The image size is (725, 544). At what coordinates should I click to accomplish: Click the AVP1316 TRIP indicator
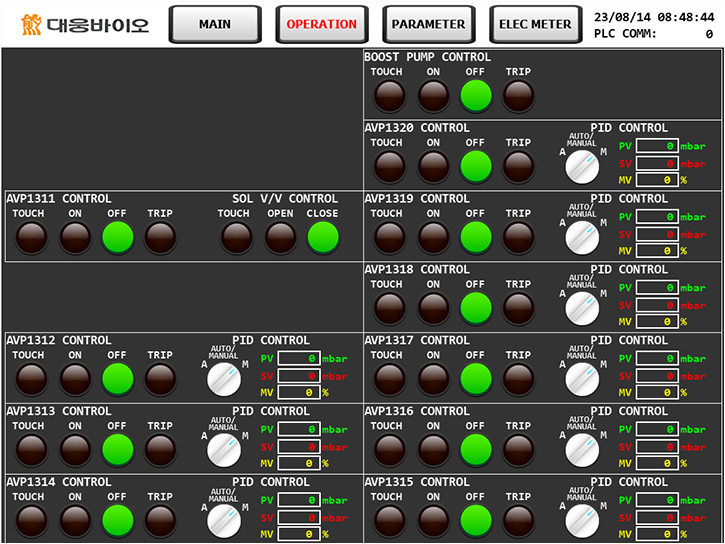point(518,450)
